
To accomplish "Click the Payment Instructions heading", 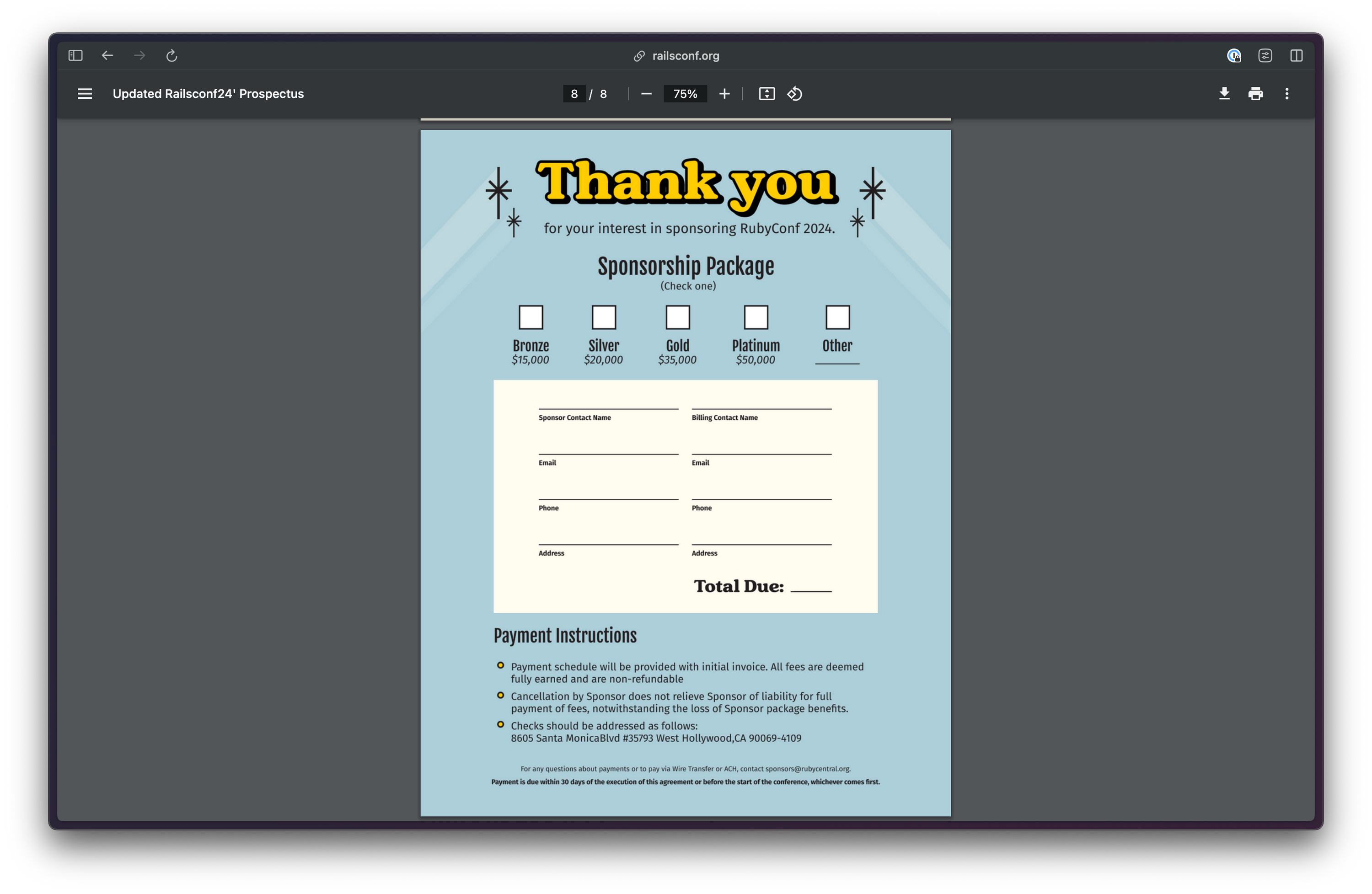I will 565,635.
